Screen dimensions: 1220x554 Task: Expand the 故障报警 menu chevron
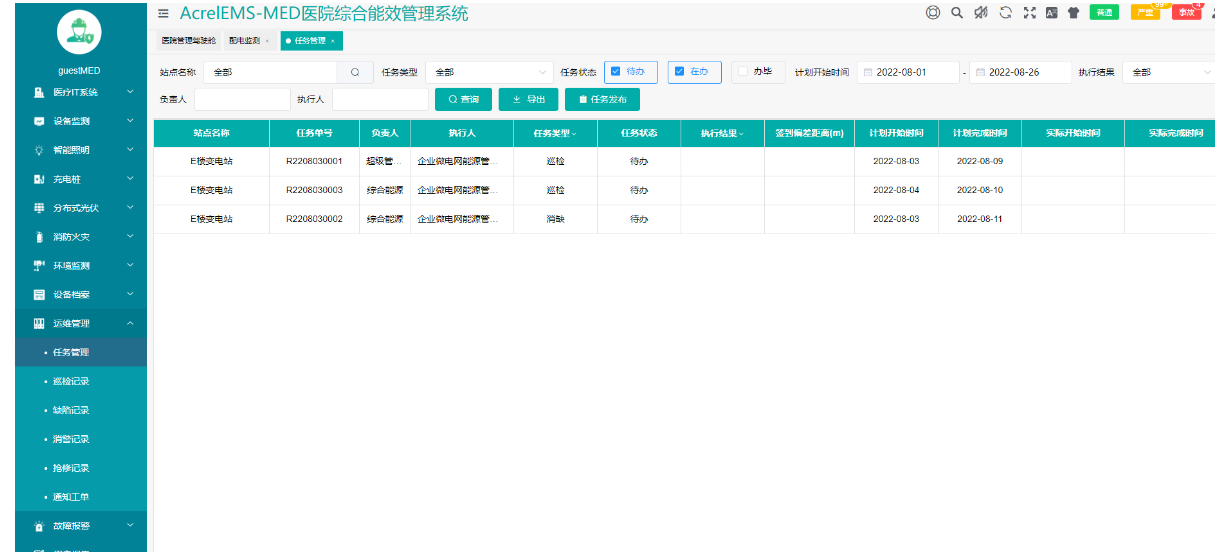coord(130,526)
